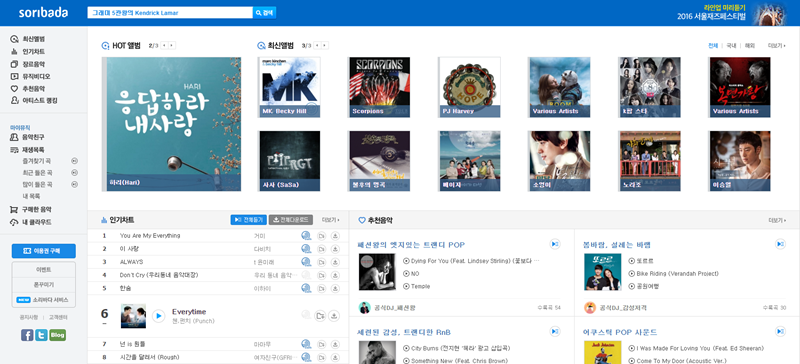Go to previous 최신앨범 page
The image size is (800, 364).
(x=317, y=45)
